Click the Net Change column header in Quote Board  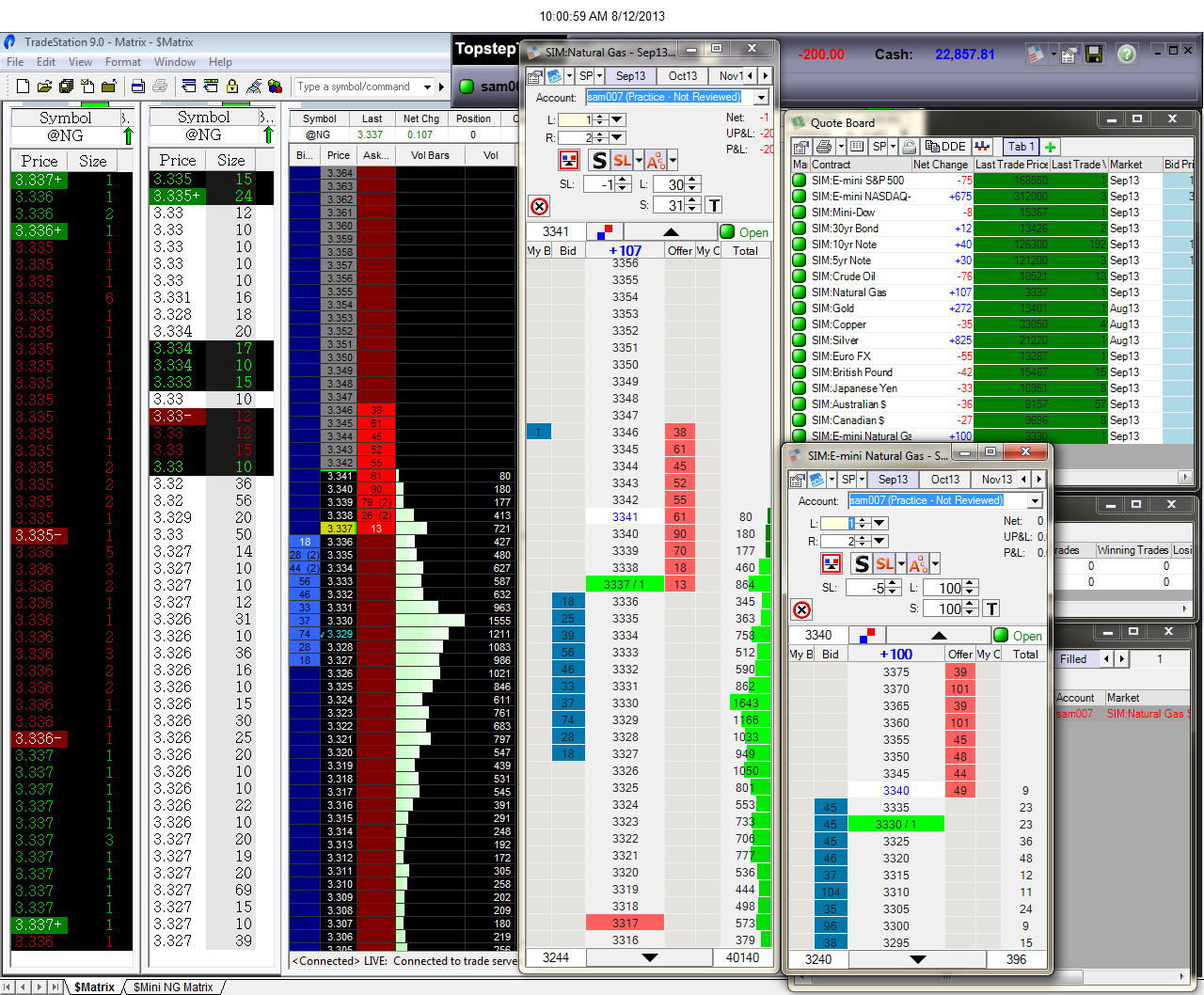click(x=943, y=165)
